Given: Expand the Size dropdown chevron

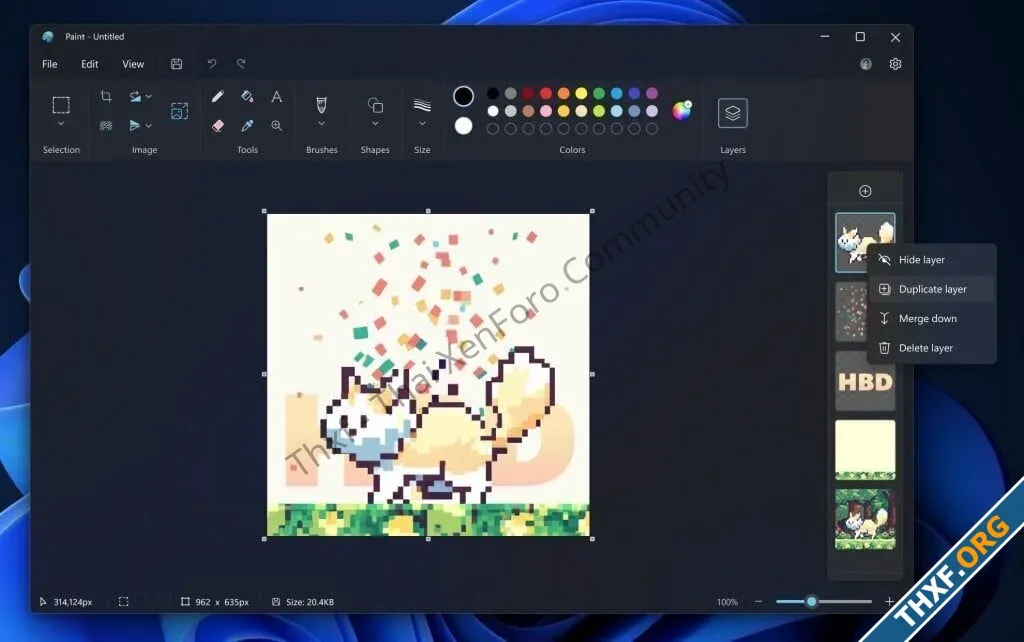Looking at the screenshot, I should coord(422,124).
